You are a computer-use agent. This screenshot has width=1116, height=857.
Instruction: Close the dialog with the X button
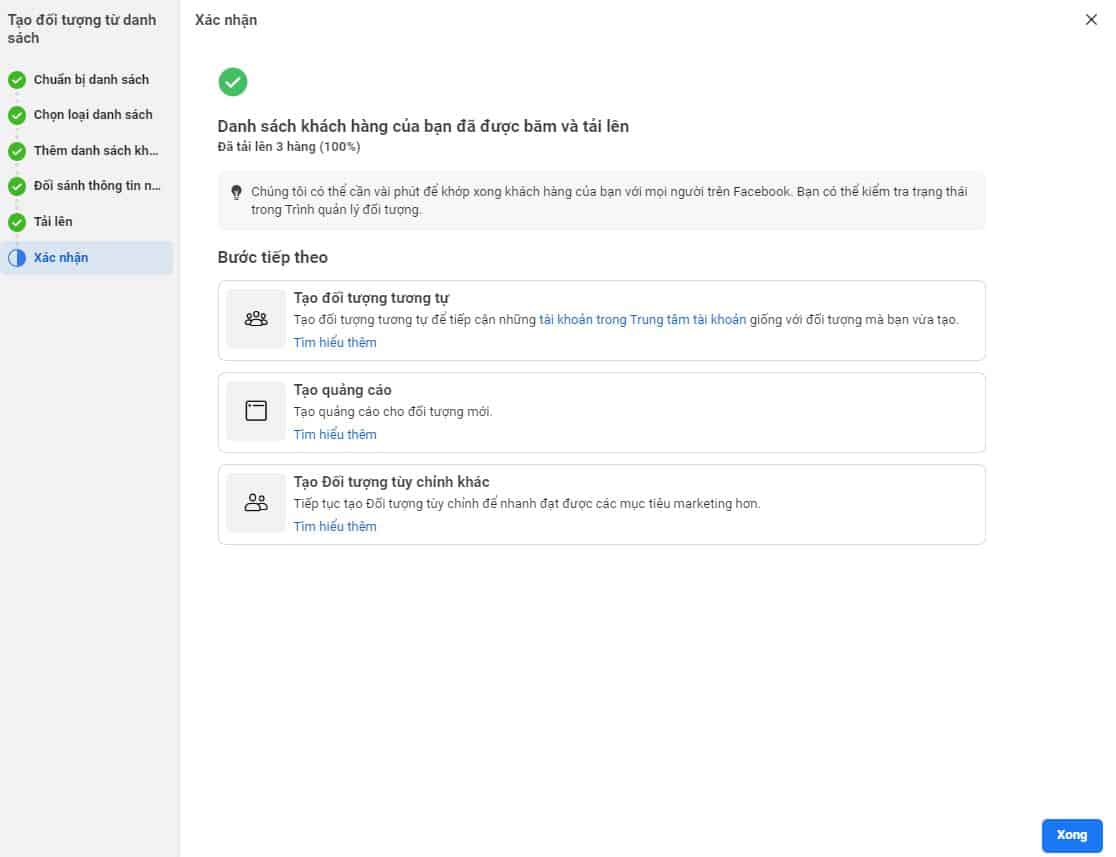1091,20
